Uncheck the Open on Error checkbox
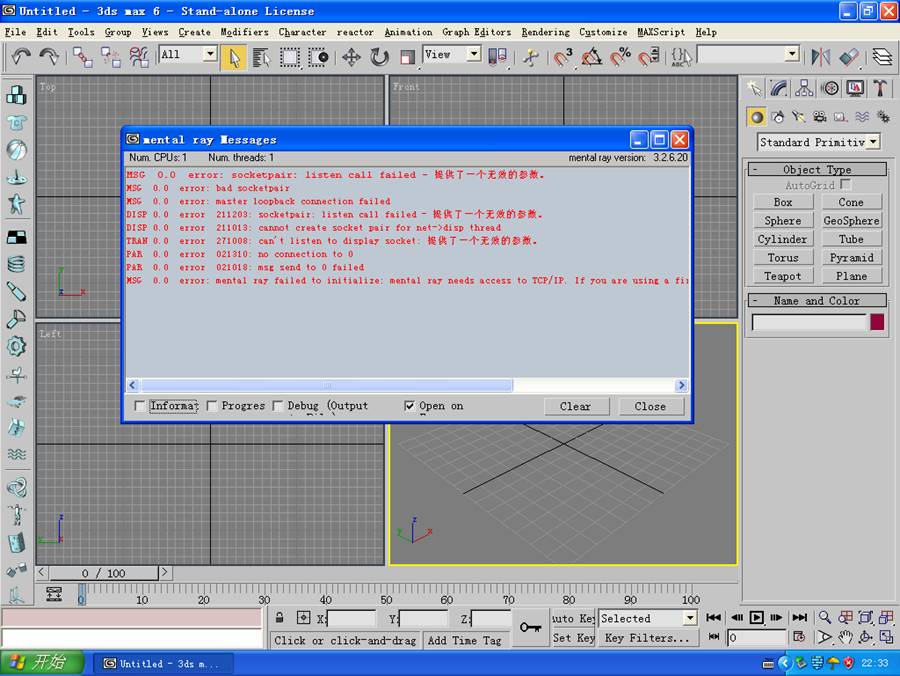 click(409, 406)
